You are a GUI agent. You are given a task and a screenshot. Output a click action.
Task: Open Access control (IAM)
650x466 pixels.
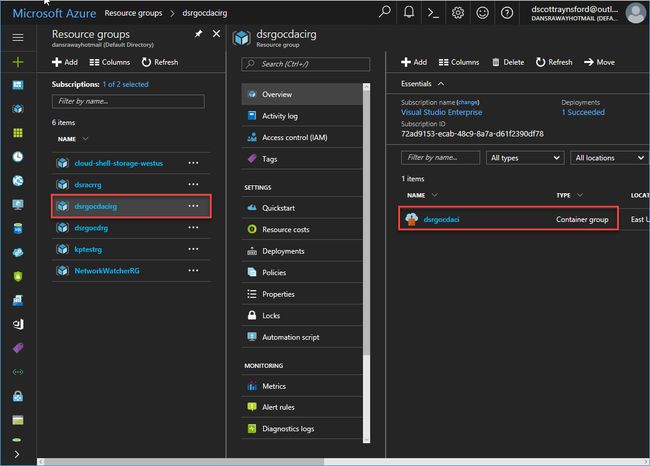pyautogui.click(x=302, y=137)
